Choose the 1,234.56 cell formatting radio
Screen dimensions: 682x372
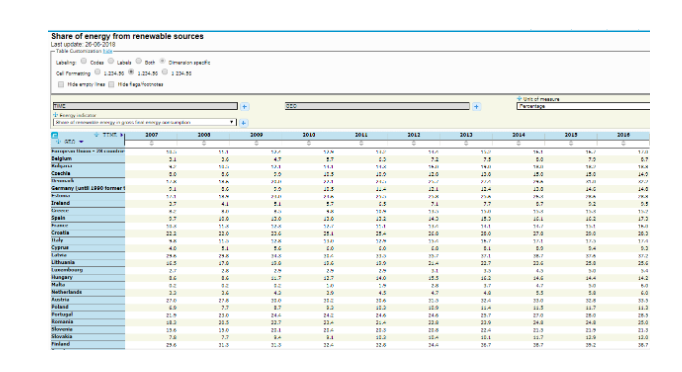pyautogui.click(x=131, y=72)
